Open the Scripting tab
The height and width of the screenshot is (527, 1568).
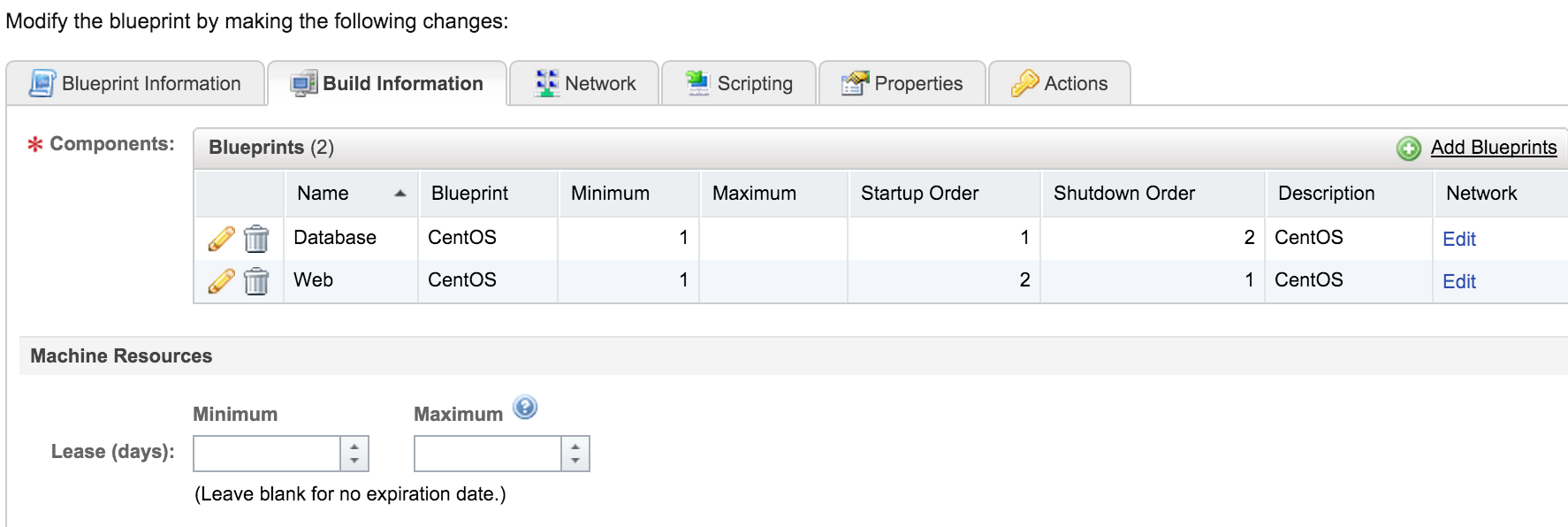(739, 83)
